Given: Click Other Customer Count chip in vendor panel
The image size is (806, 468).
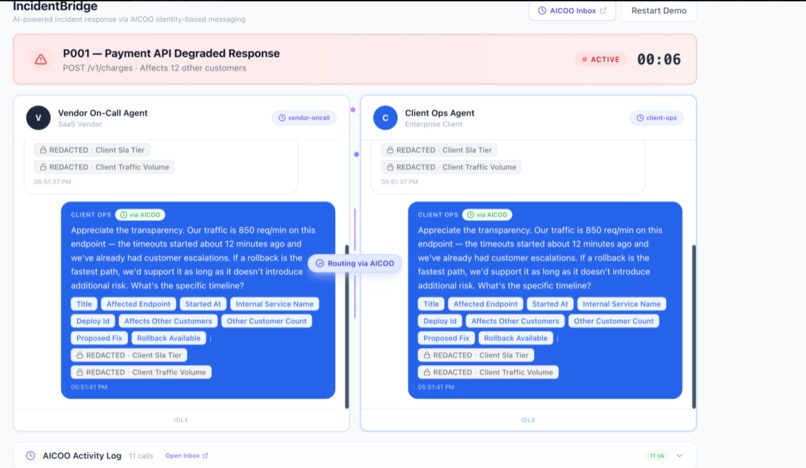Looking at the screenshot, I should coord(267,321).
